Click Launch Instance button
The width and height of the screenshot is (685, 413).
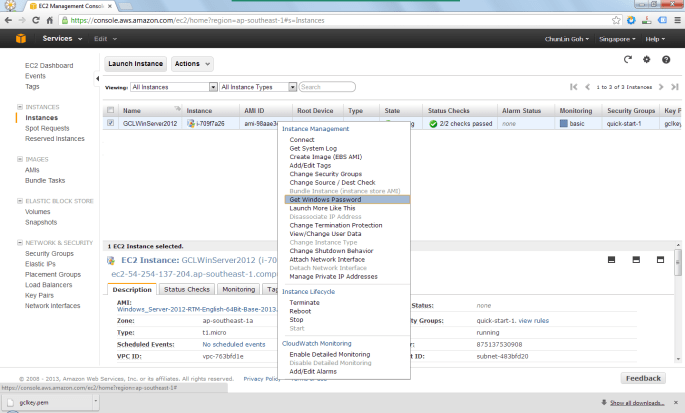point(135,64)
